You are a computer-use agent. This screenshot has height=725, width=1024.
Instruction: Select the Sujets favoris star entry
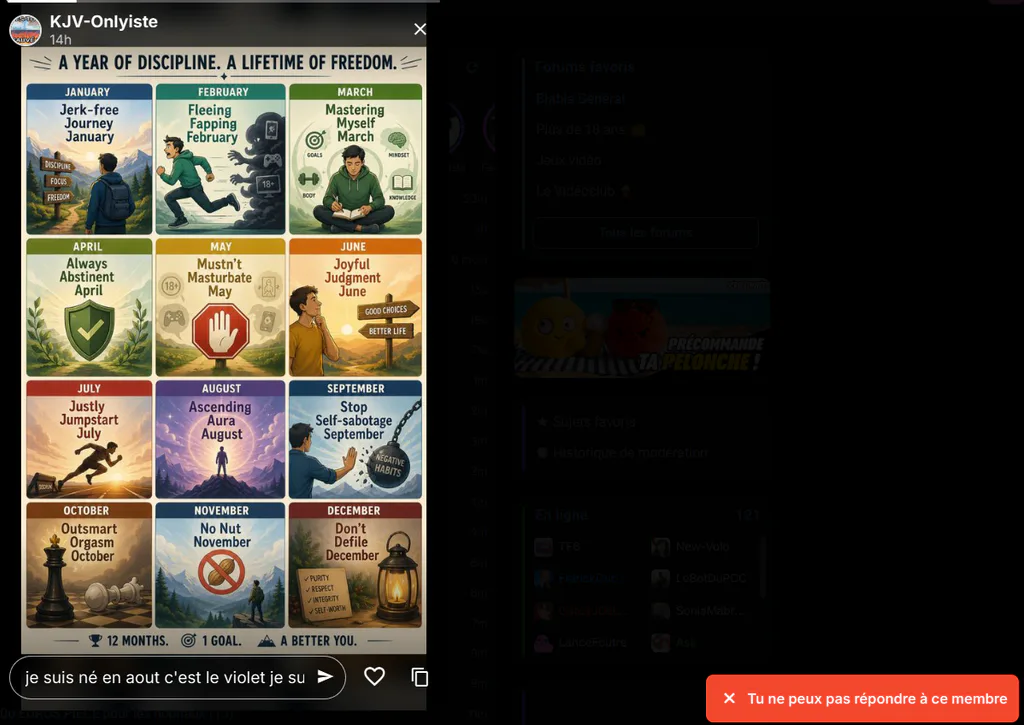[x=585, y=422]
